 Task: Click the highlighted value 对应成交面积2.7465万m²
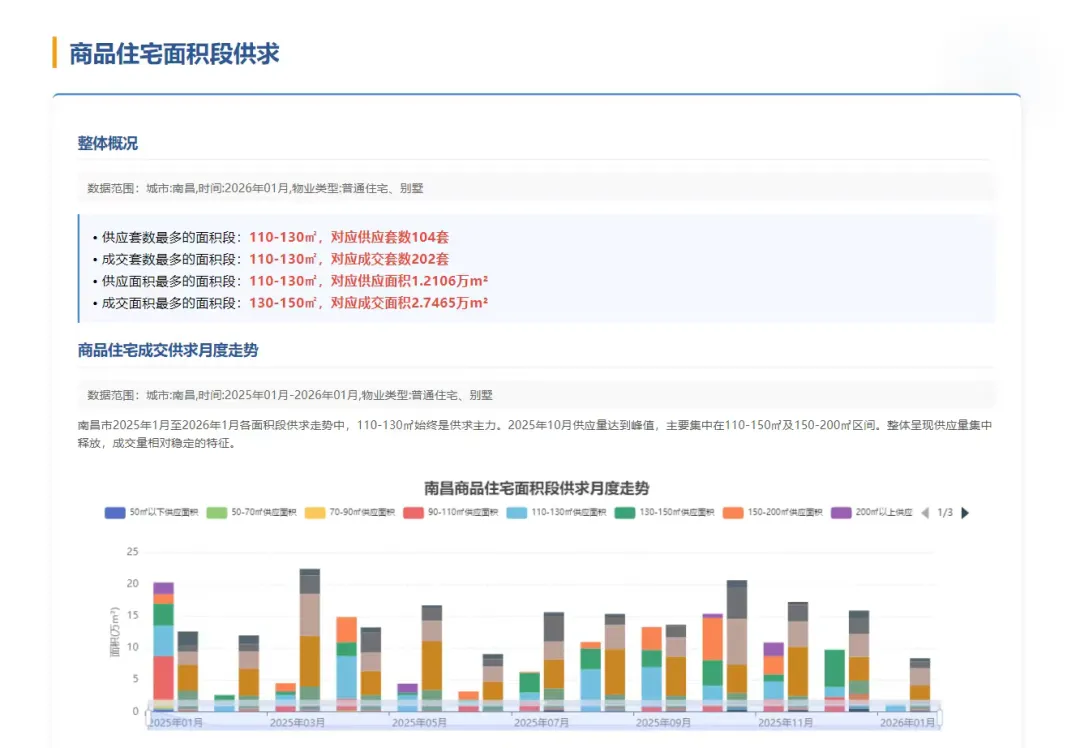(409, 303)
